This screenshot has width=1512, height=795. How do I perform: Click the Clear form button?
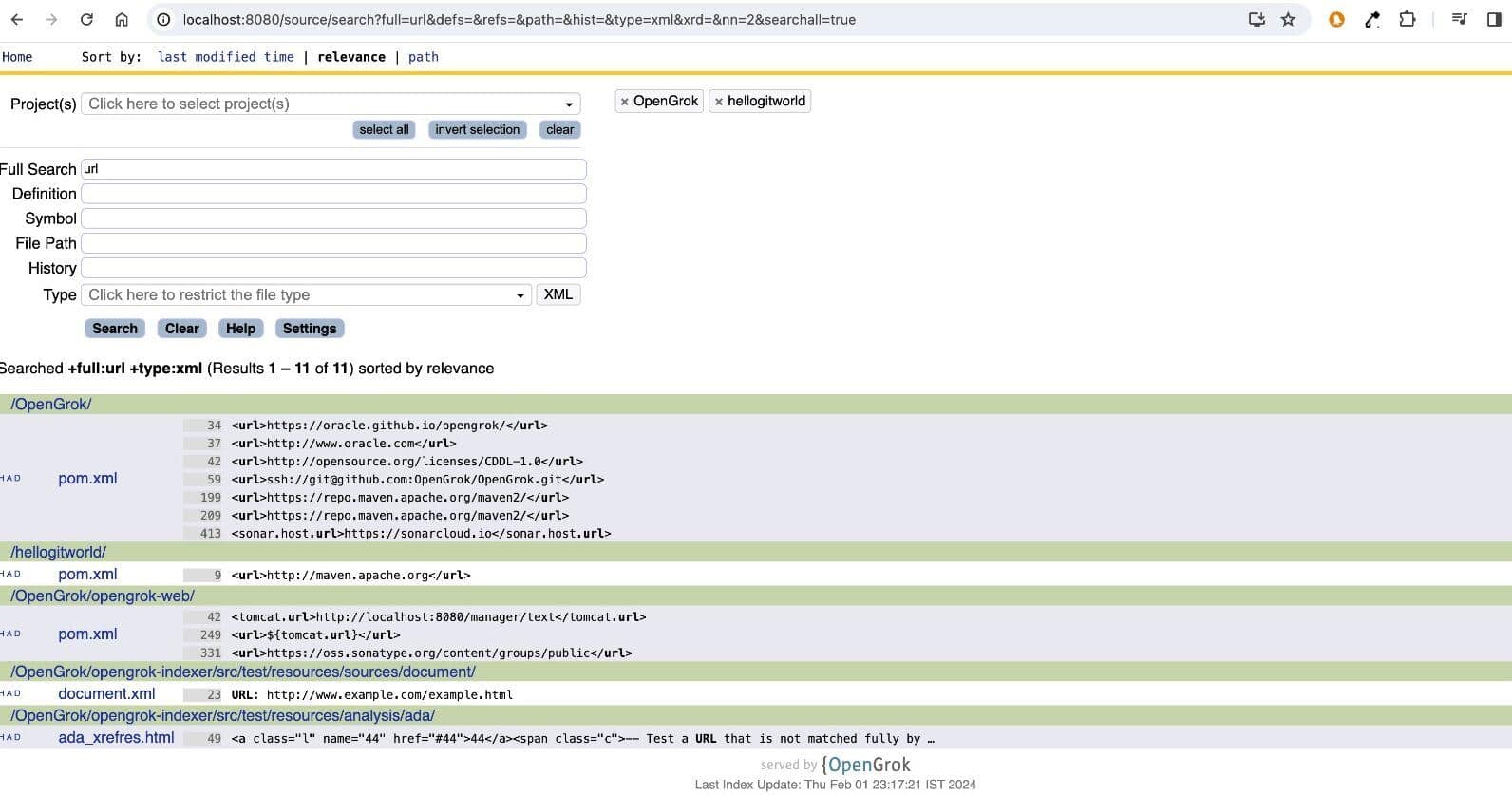[x=182, y=329]
